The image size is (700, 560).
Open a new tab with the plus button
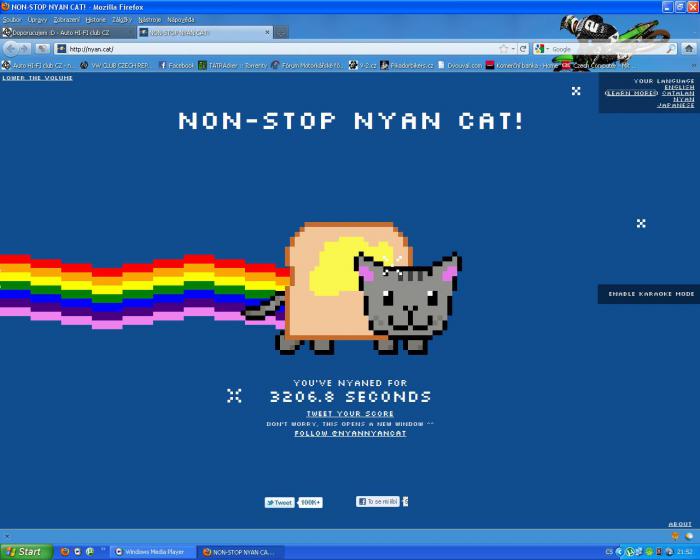tap(282, 32)
